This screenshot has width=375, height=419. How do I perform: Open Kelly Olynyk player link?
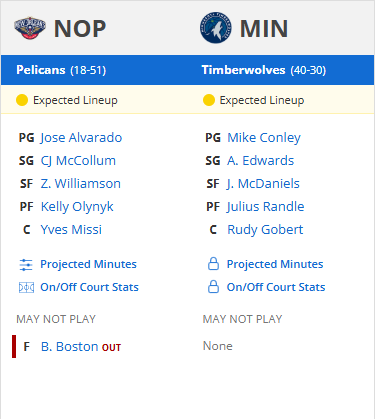pyautogui.click(x=77, y=207)
